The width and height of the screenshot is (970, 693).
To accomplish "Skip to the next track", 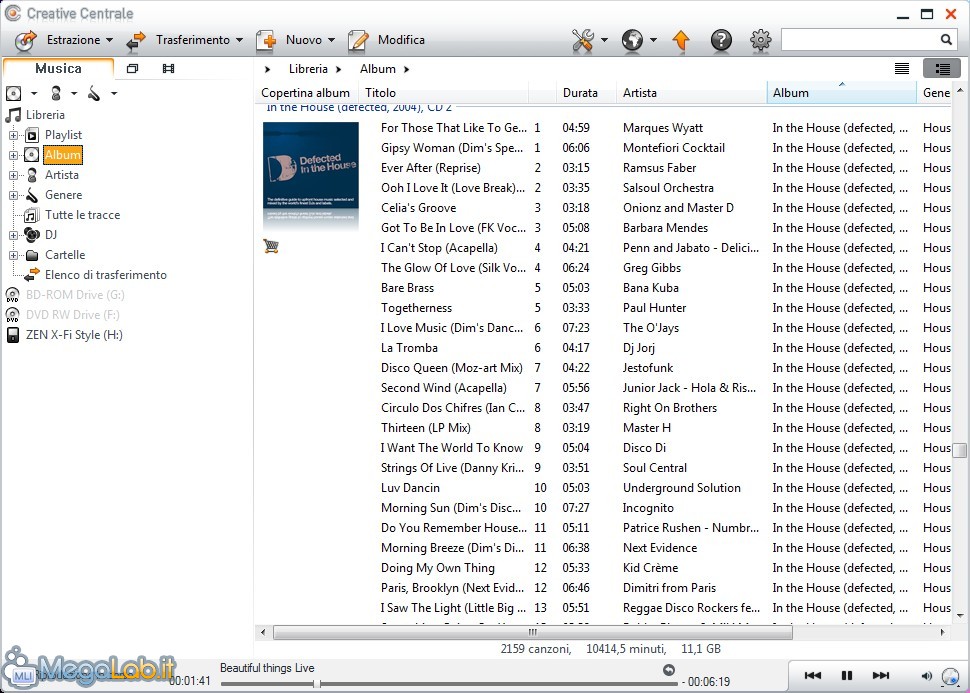I will click(880, 675).
